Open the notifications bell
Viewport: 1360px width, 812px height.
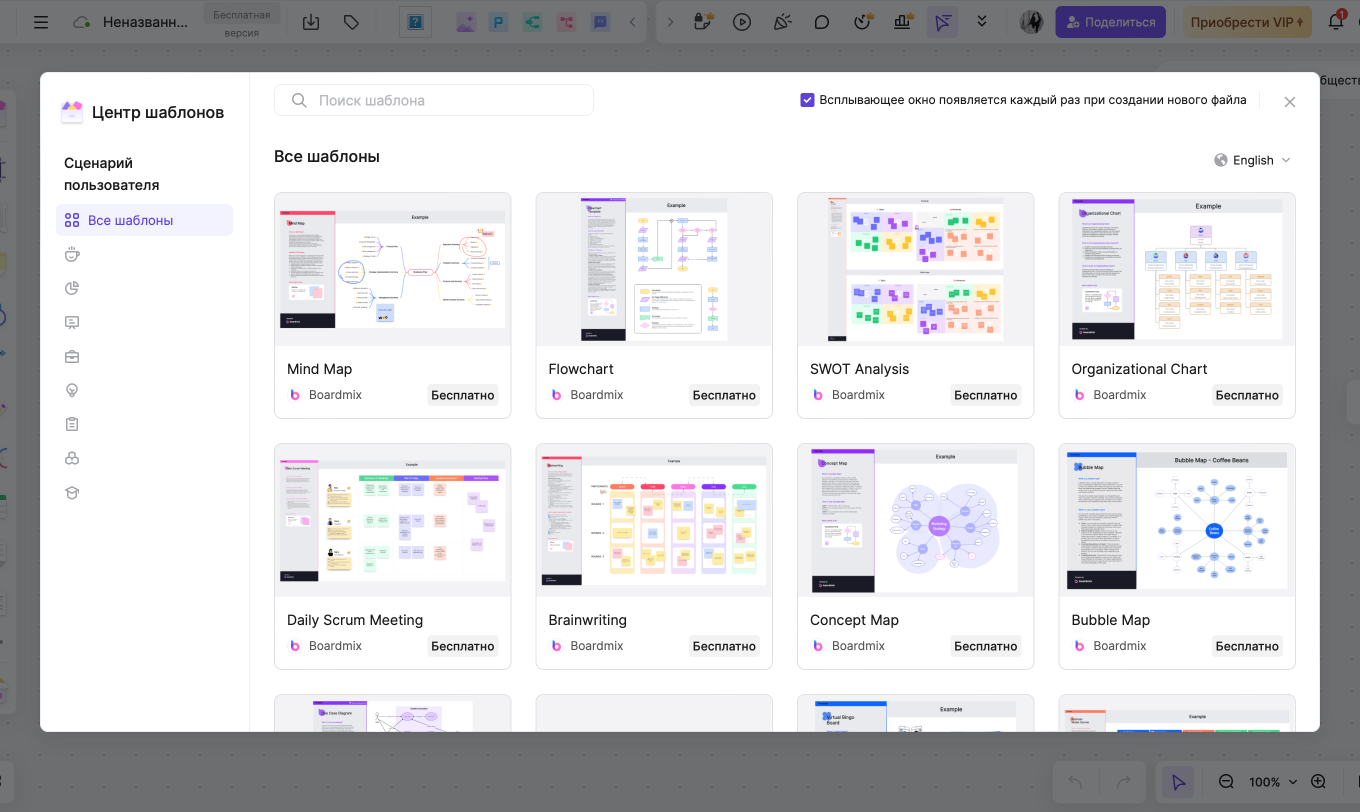[1336, 22]
